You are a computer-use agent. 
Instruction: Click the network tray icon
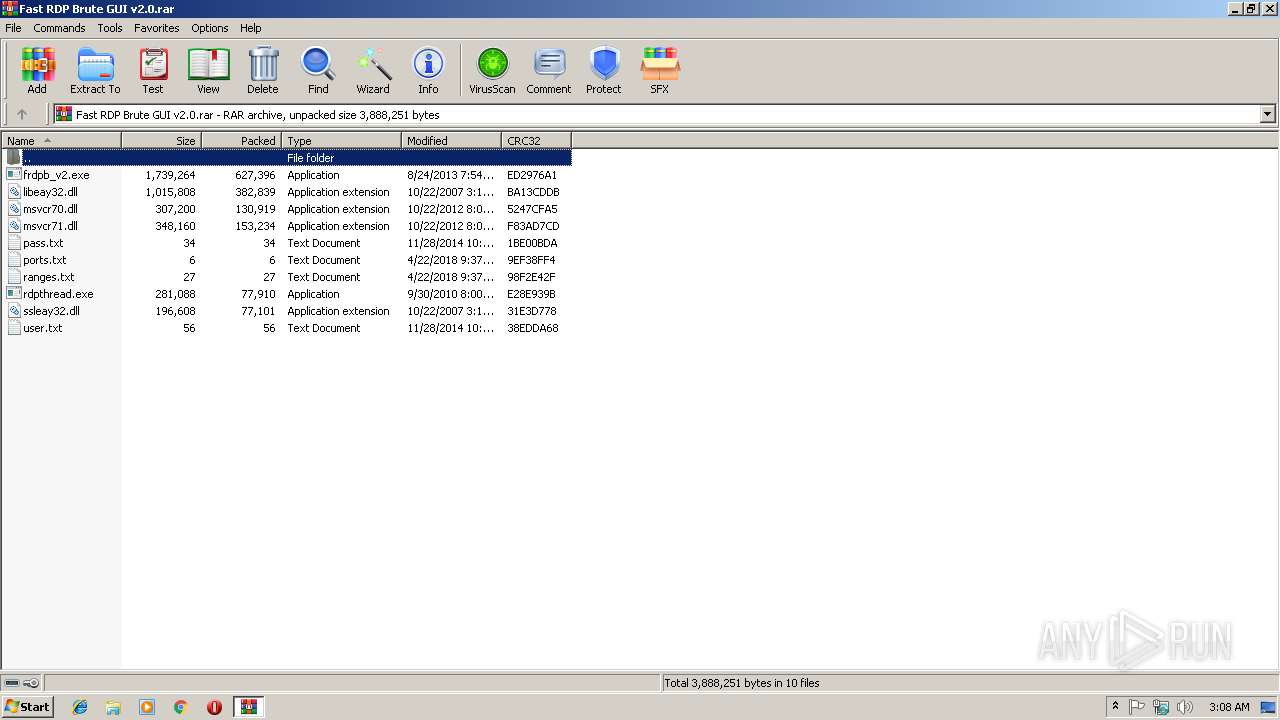(x=1161, y=707)
